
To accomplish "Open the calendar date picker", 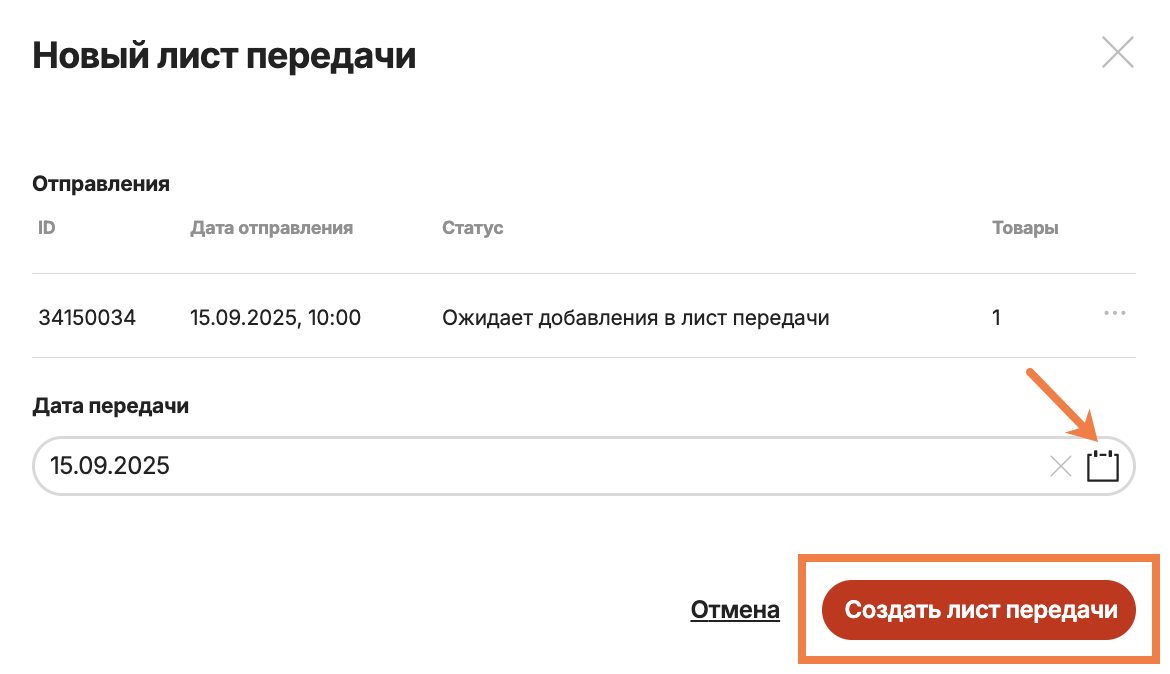I will (x=1102, y=466).
